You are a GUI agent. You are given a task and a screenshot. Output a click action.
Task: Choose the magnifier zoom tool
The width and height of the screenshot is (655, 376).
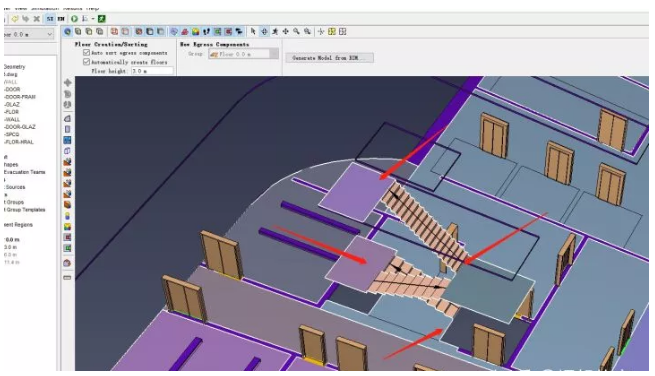(297, 32)
